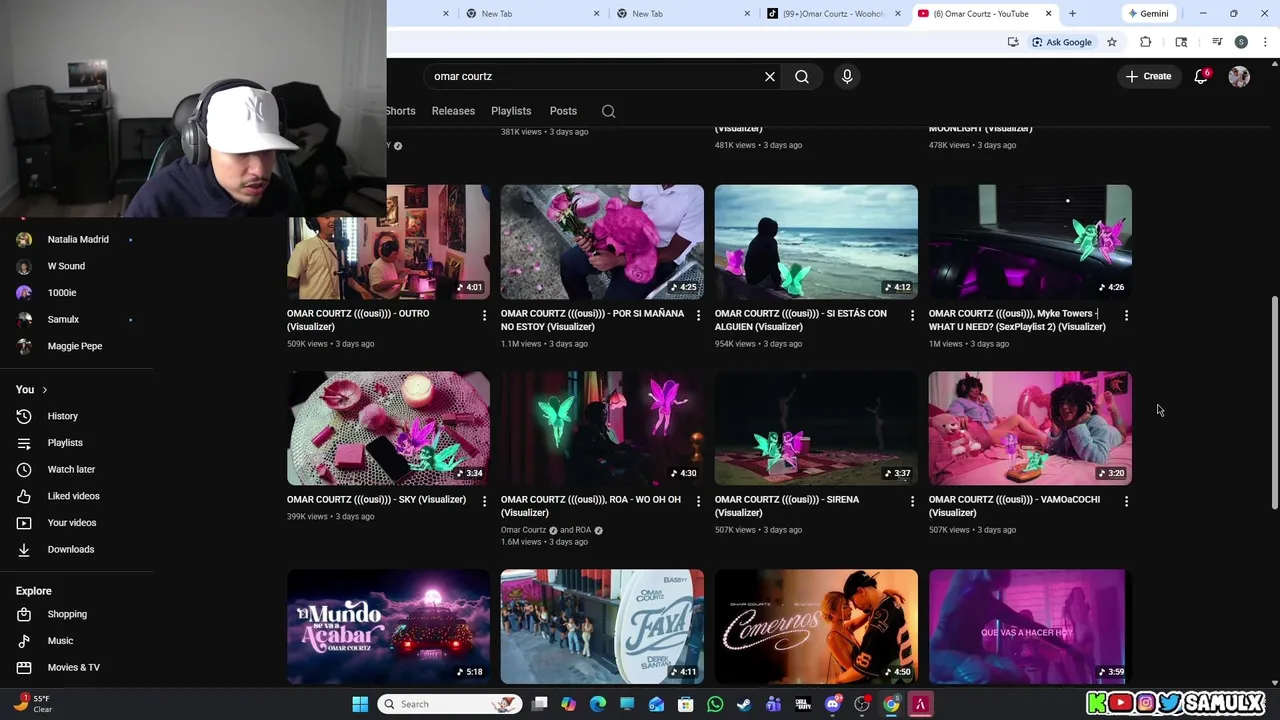Open more options for WHAT U NEED? video
Image resolution: width=1280 pixels, height=720 pixels.
point(1126,316)
